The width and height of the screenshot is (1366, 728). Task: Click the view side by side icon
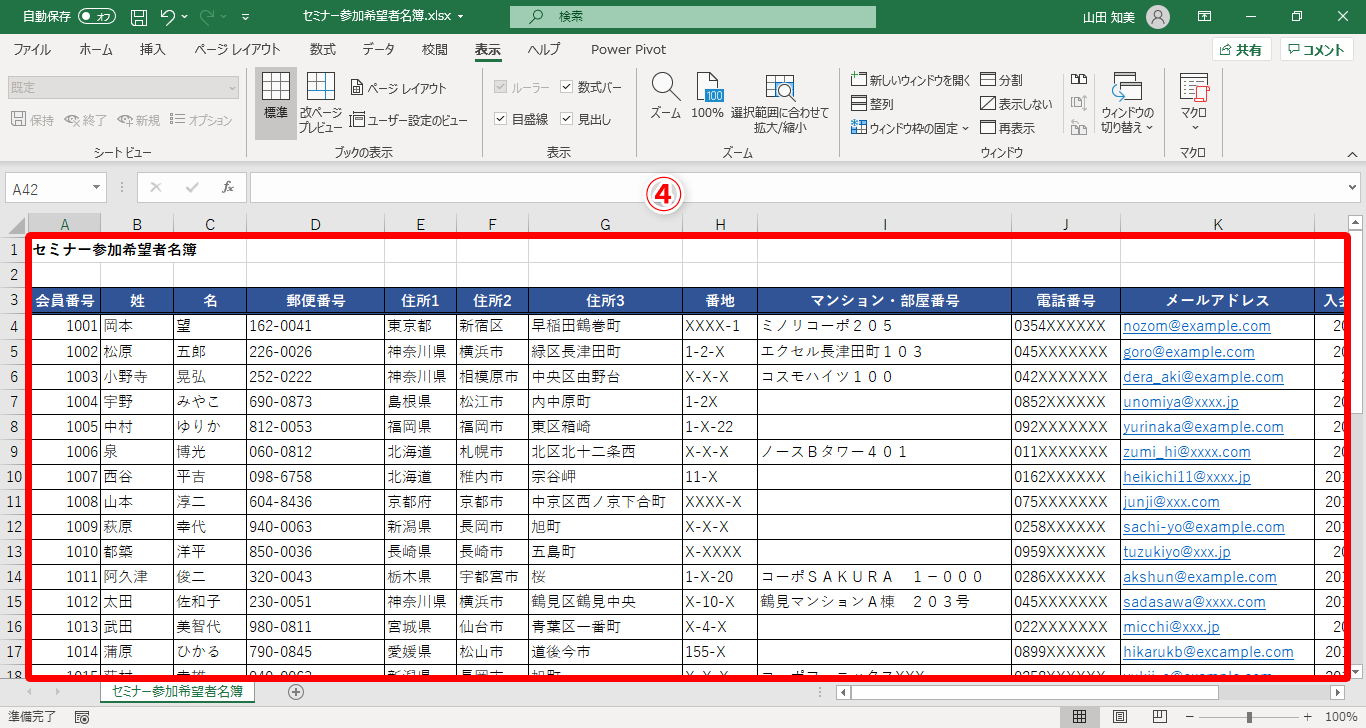(1078, 80)
